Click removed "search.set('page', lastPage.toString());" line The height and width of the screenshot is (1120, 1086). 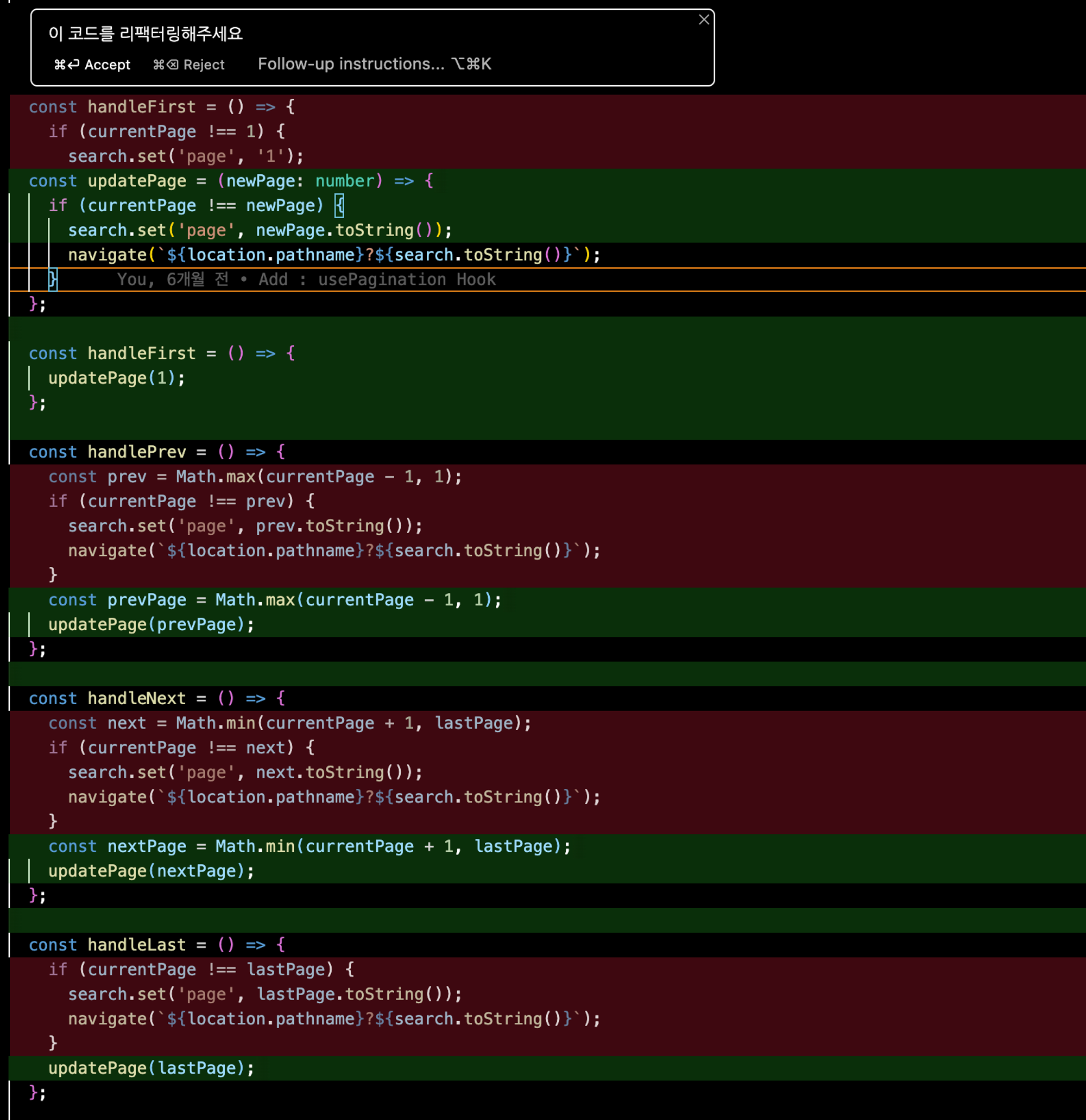click(x=265, y=994)
